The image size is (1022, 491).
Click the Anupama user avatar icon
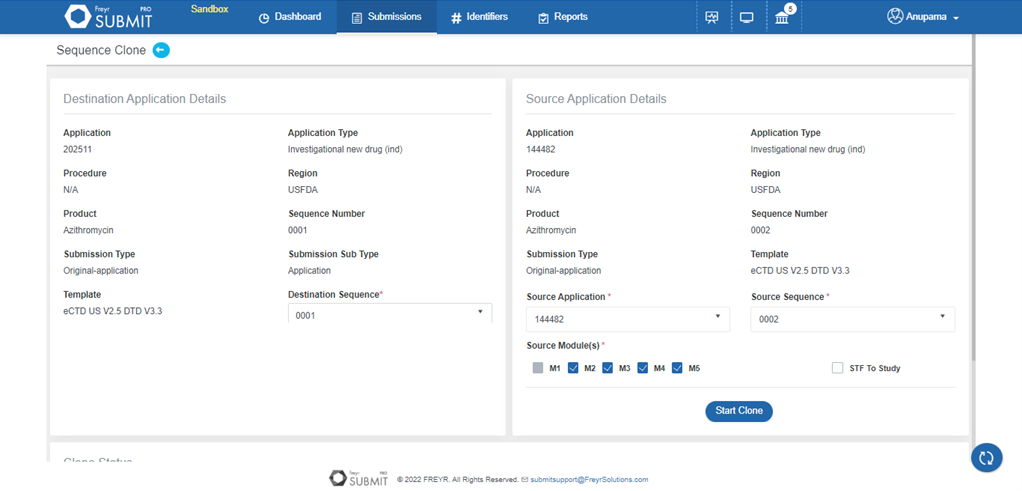tap(895, 17)
